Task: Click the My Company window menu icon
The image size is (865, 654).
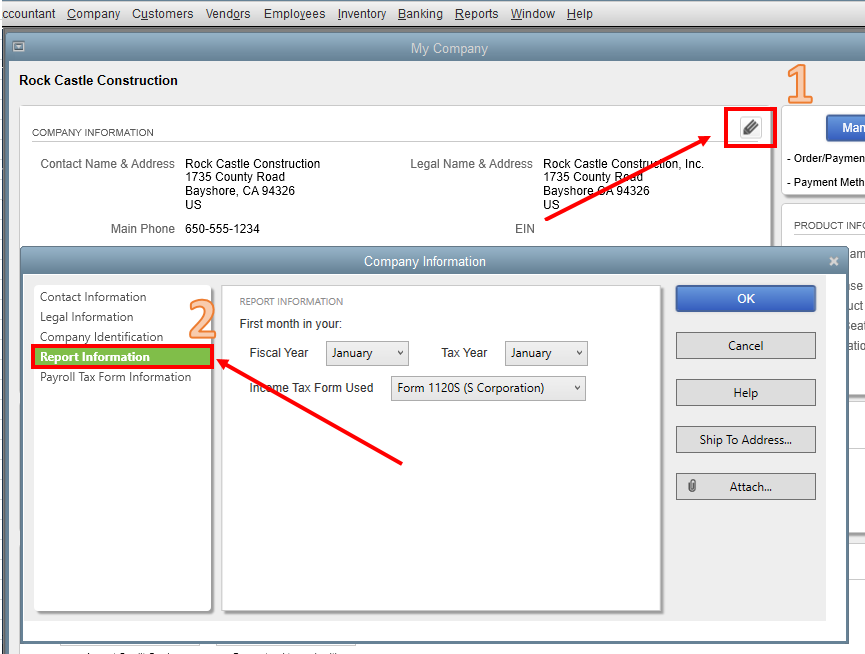Action: [x=18, y=47]
